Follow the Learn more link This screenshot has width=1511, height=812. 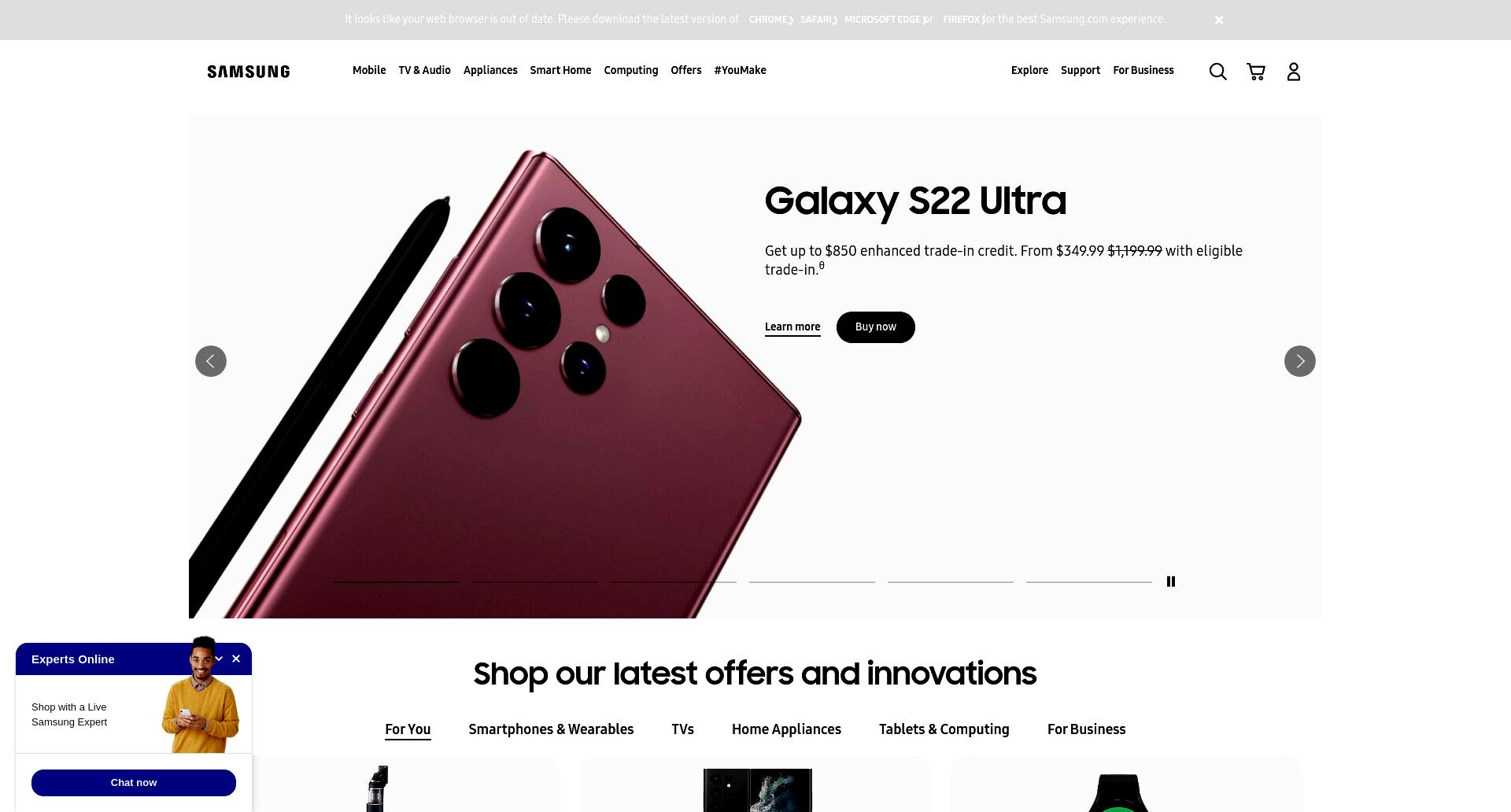coord(792,327)
